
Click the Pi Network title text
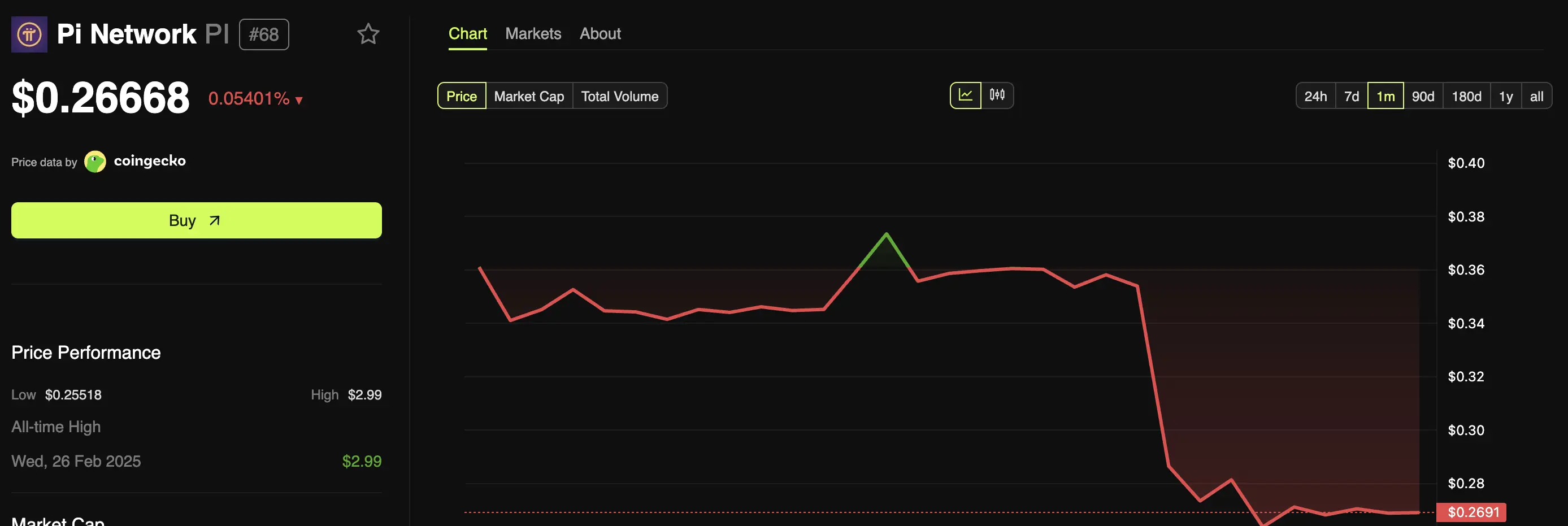(127, 34)
